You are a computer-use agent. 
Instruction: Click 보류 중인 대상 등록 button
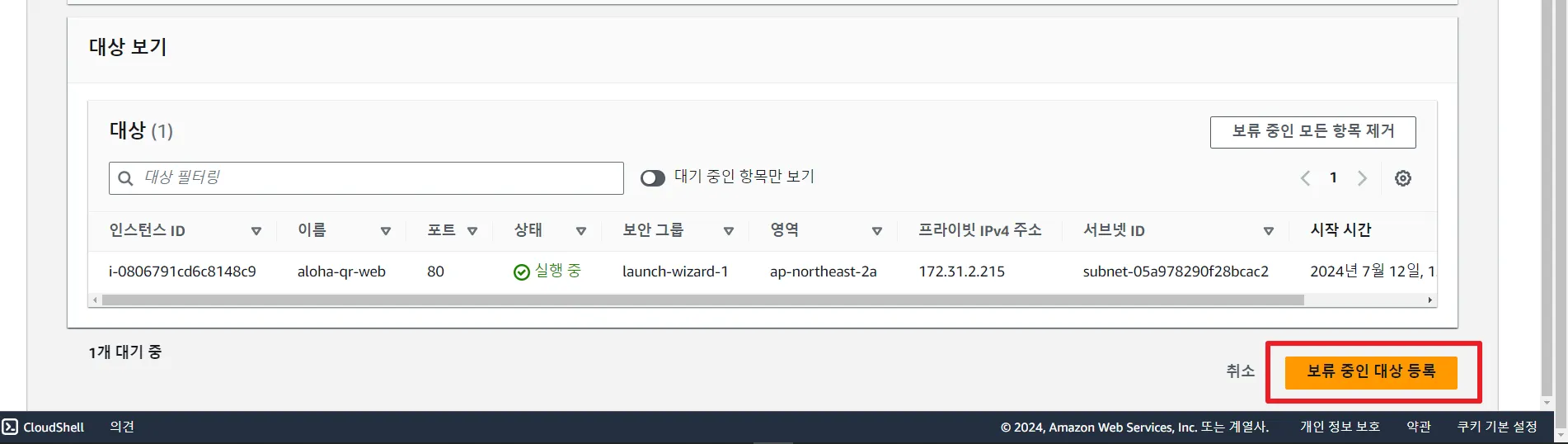[x=1371, y=372]
